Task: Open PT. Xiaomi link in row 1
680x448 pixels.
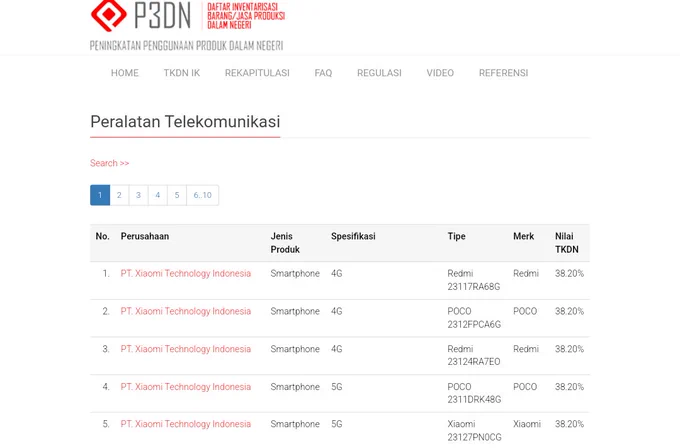Action: point(186,274)
